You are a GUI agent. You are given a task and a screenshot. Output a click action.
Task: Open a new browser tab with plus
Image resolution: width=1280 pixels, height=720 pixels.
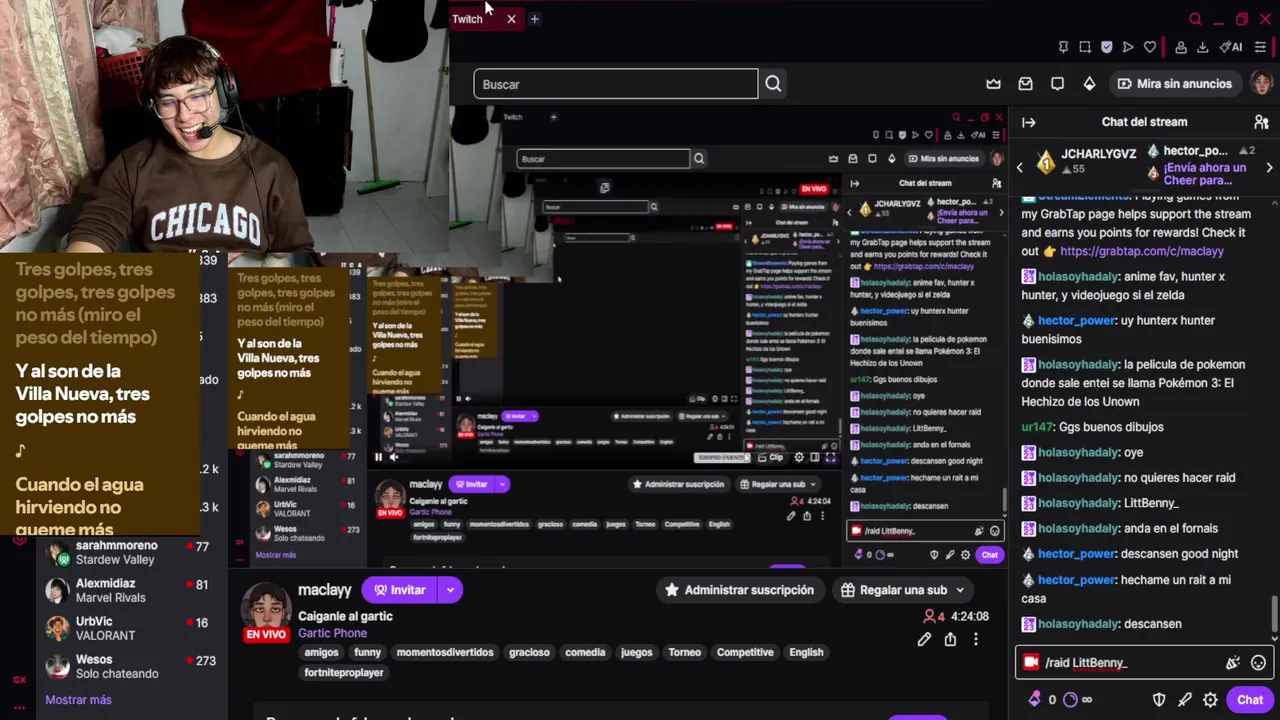tap(534, 19)
